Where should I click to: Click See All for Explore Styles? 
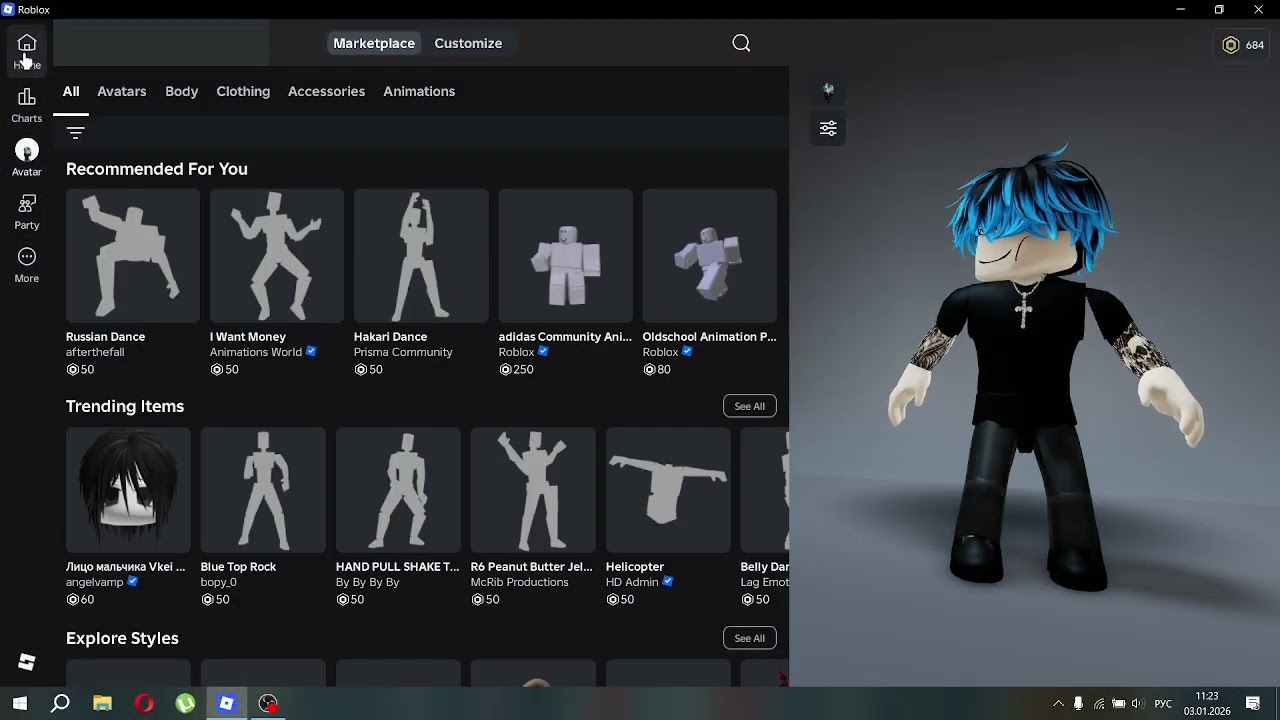tap(750, 638)
